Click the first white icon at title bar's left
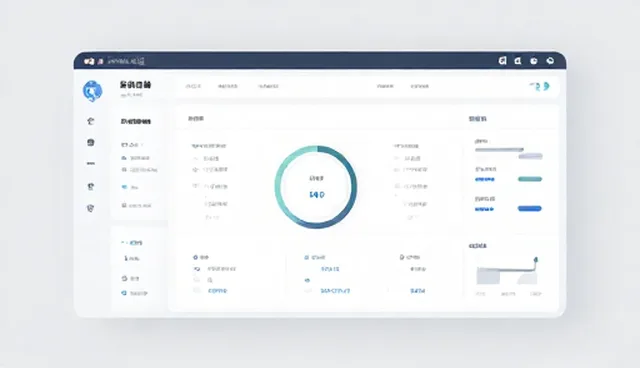This screenshot has height=368, width=640. [x=89, y=61]
